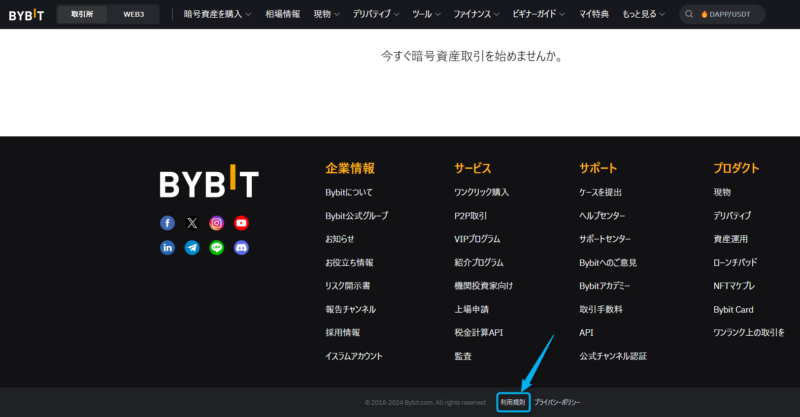Open ワンランク上の取引を link
This screenshot has width=800, height=417.
pos(749,333)
